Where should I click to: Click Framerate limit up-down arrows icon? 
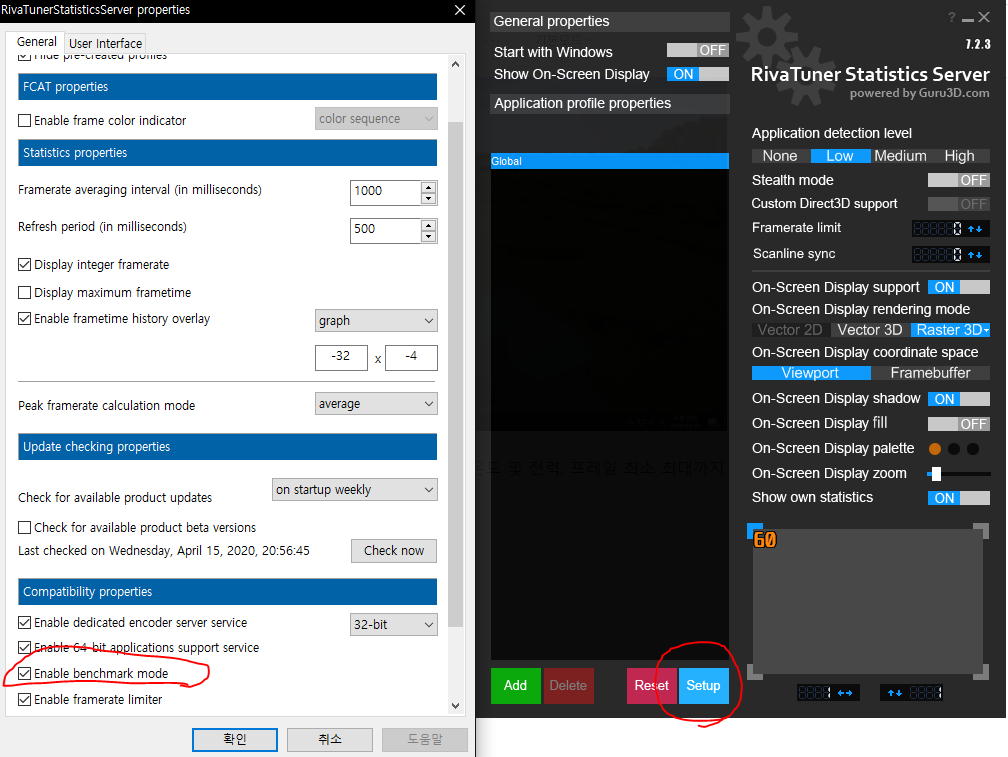tap(975, 229)
